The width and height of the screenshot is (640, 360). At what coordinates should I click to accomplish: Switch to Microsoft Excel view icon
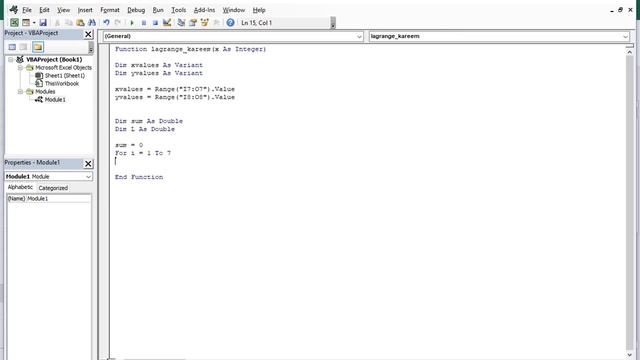pos(14,23)
